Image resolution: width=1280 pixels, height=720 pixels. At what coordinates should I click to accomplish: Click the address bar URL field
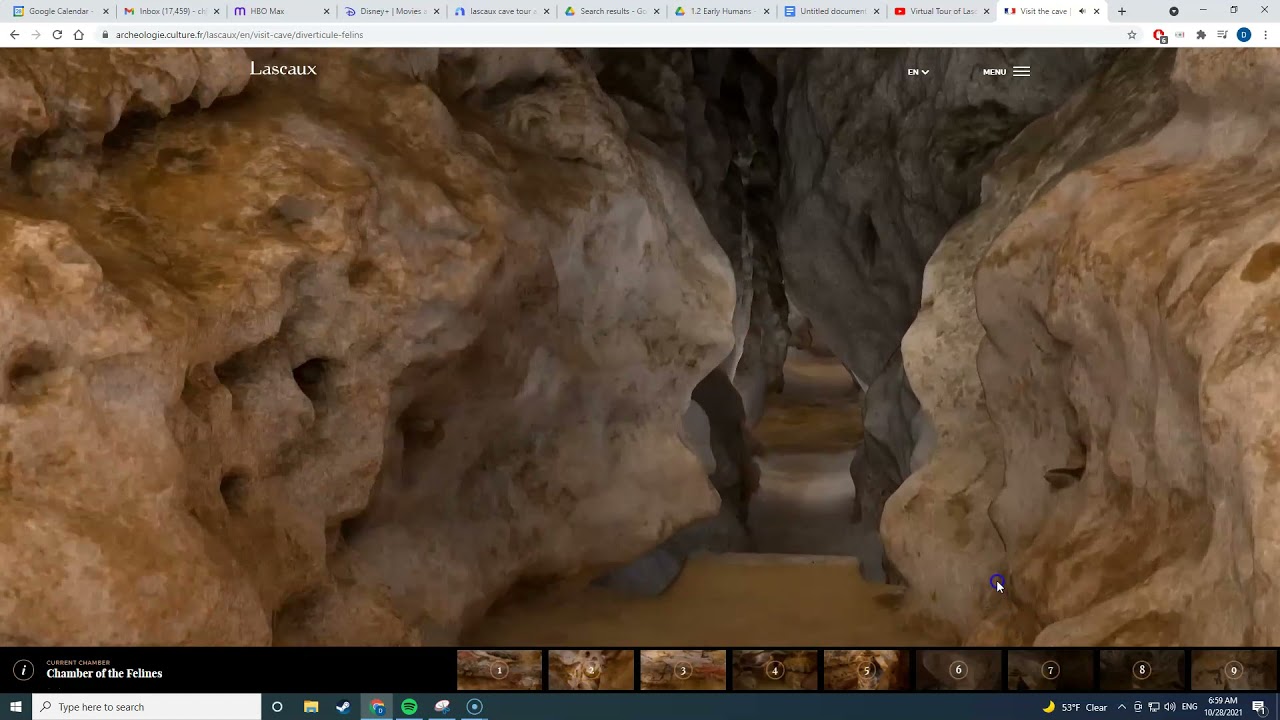610,34
